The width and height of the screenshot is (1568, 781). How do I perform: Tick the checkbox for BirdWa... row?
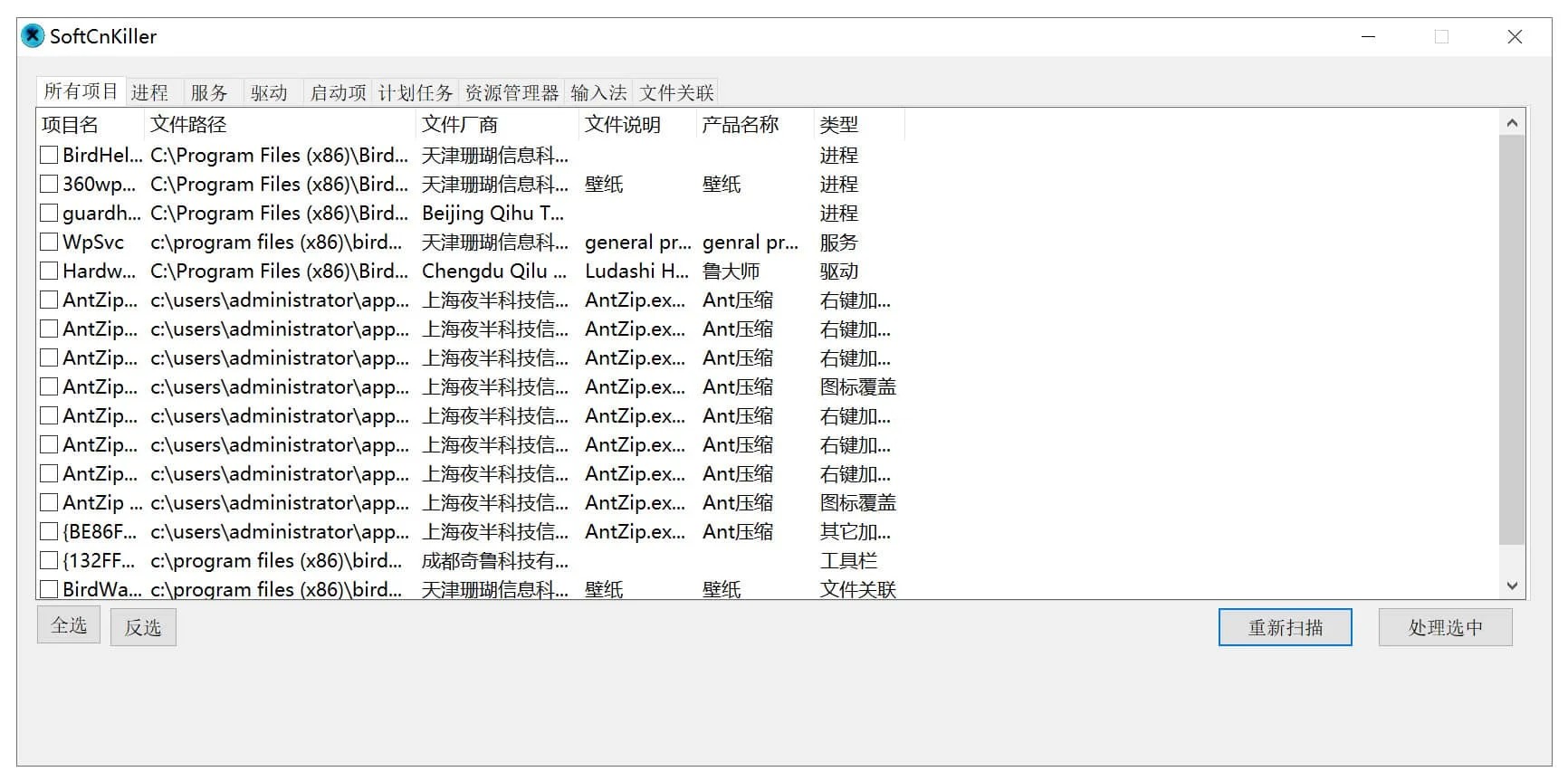pyautogui.click(x=49, y=590)
